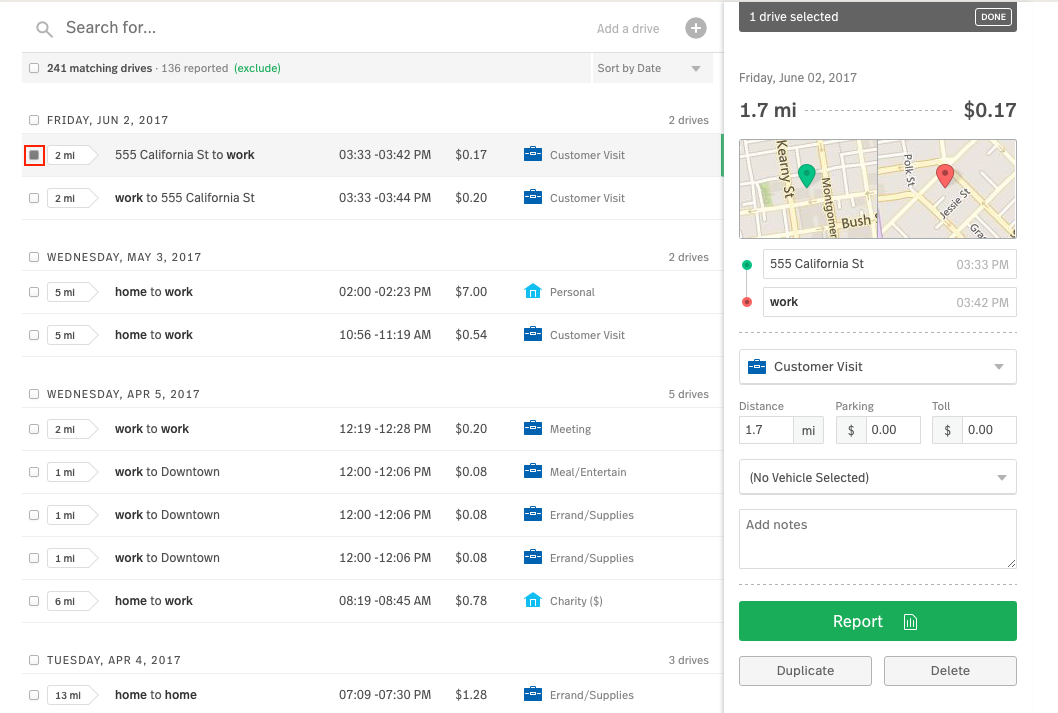Click the work end location field
1058x713 pixels.
click(x=889, y=302)
